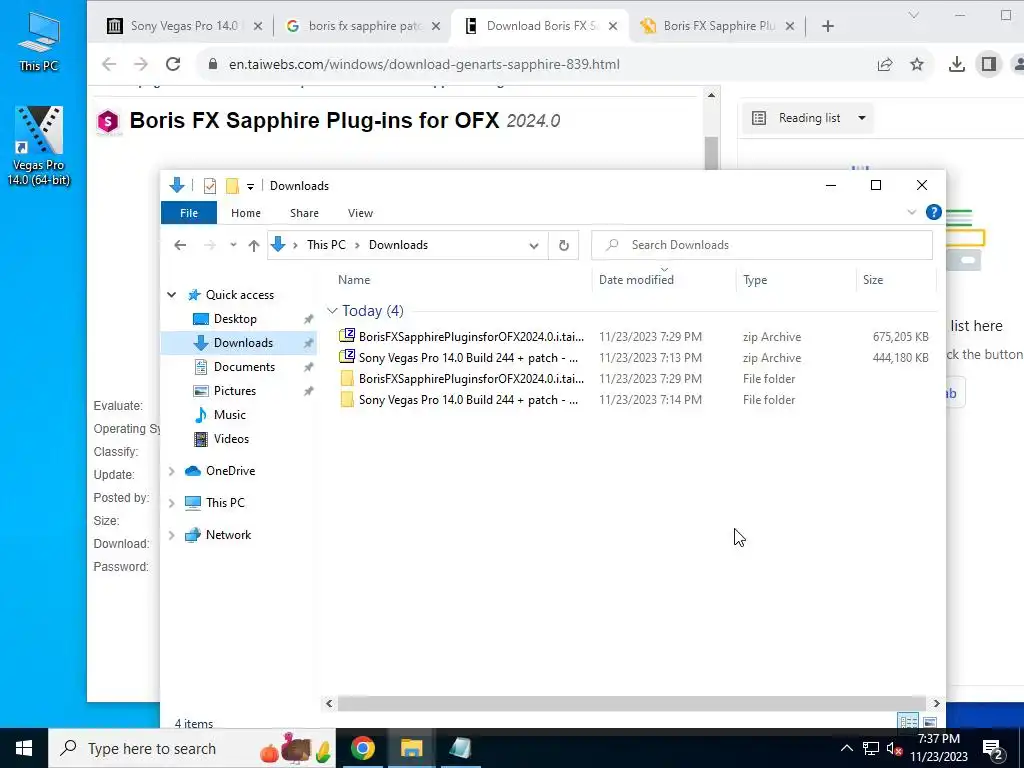Click This PC in address breadcrumb
The height and width of the screenshot is (768, 1024).
pyautogui.click(x=326, y=245)
